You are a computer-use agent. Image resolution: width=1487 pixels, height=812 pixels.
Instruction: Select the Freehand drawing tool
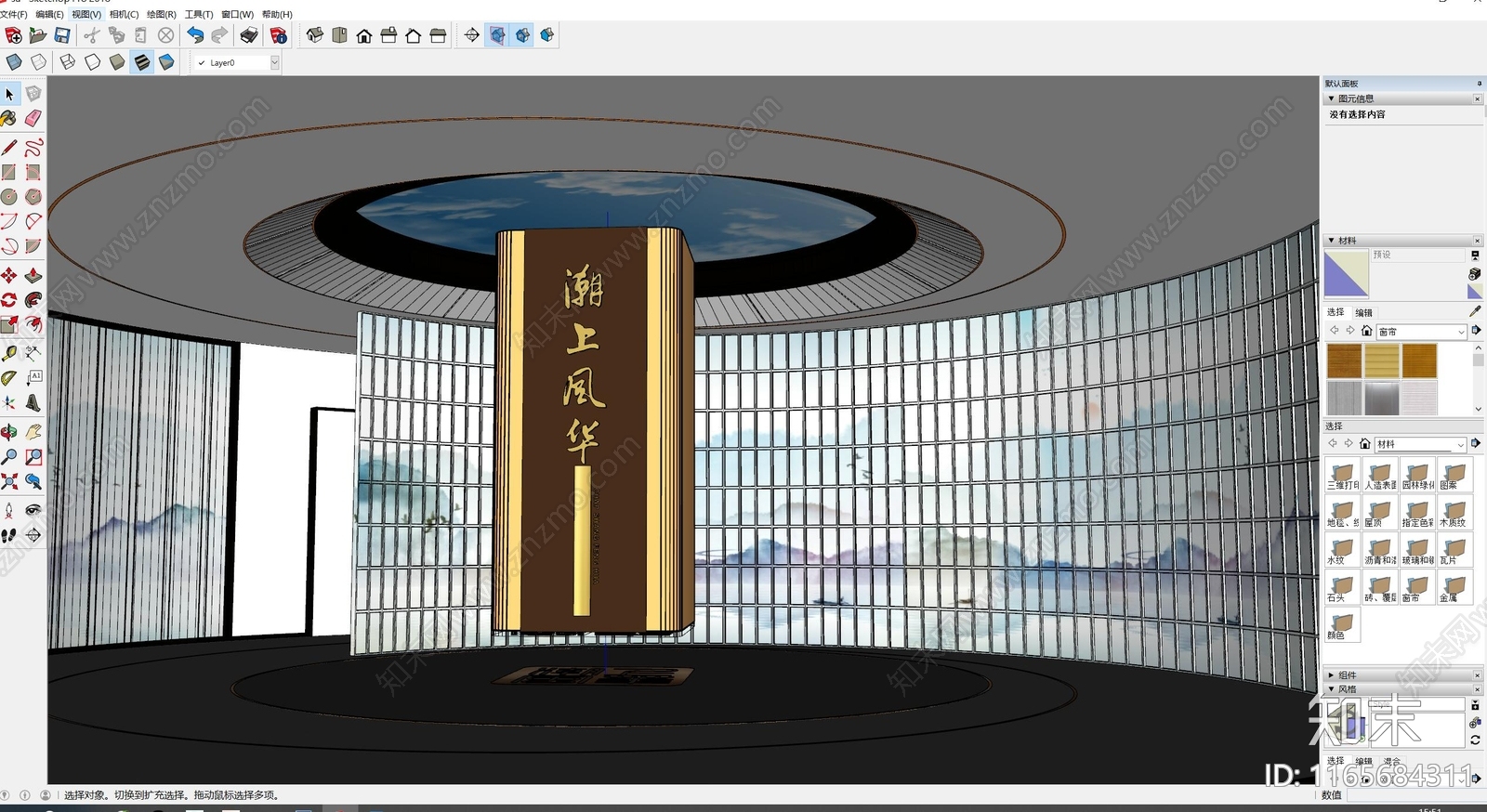point(33,148)
